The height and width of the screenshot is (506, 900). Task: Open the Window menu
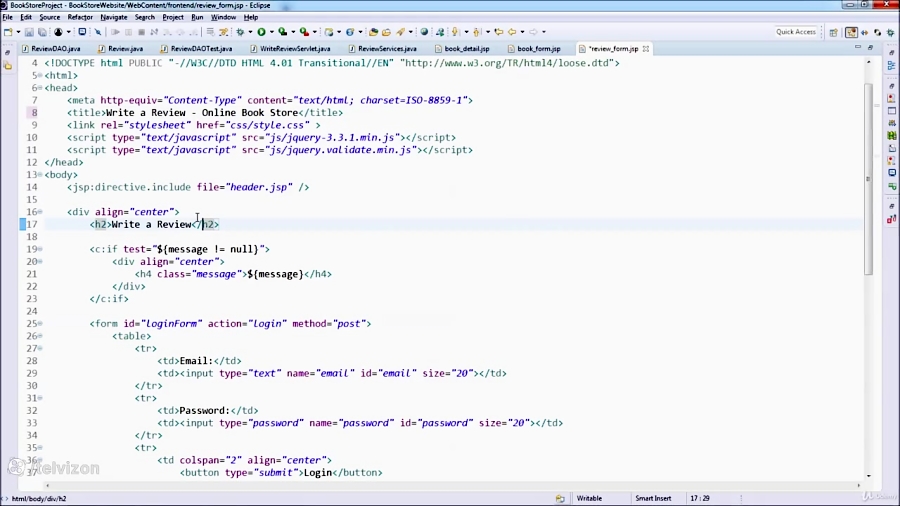pyautogui.click(x=223, y=17)
